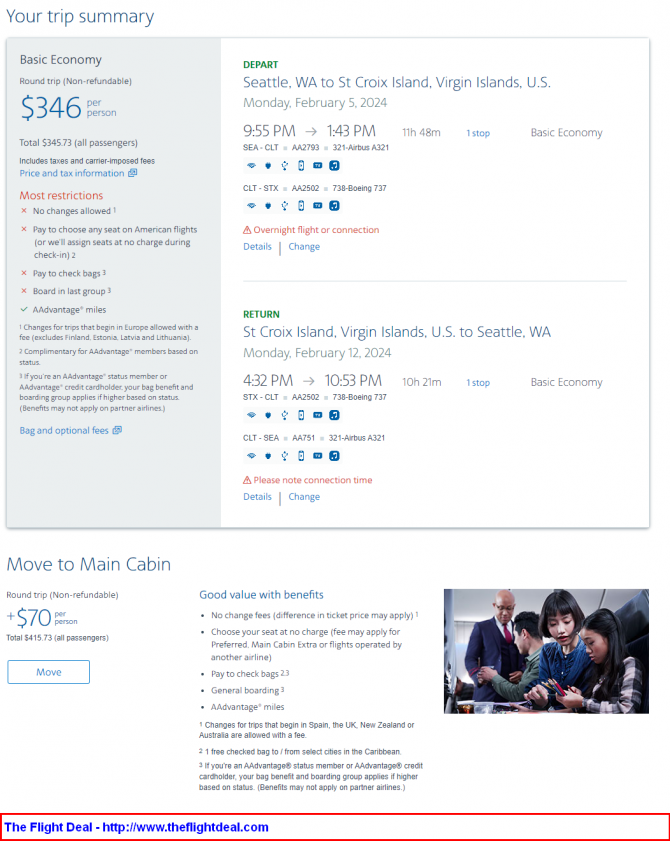Change the return flight
670x841 pixels.
(304, 497)
